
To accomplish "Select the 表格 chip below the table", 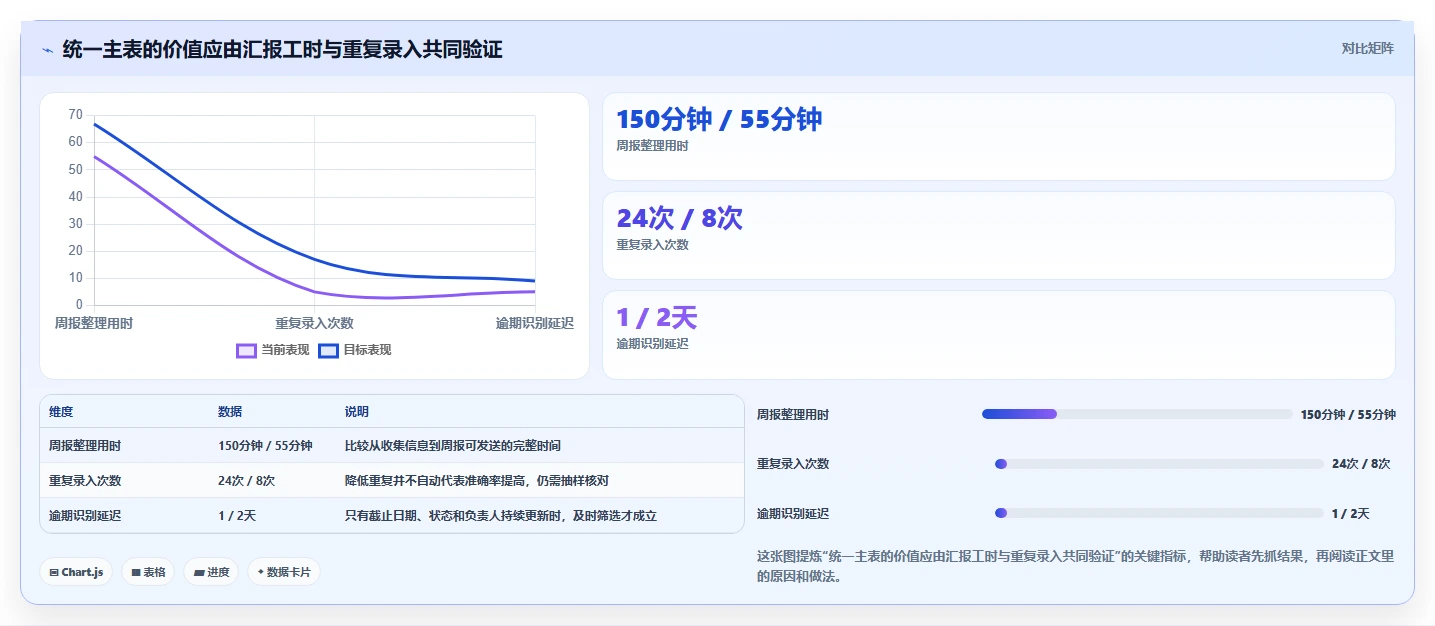I will click(148, 572).
